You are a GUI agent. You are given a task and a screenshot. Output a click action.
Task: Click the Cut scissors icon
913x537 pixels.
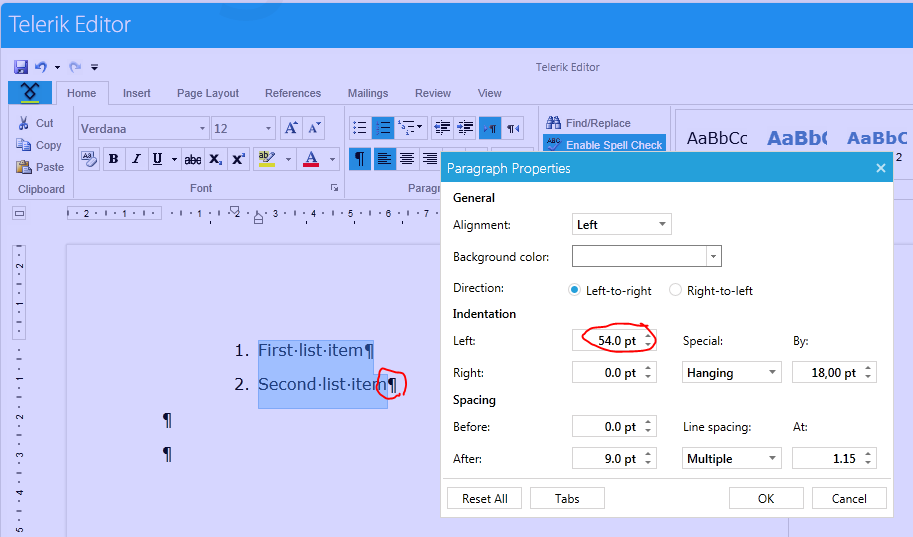[24, 123]
